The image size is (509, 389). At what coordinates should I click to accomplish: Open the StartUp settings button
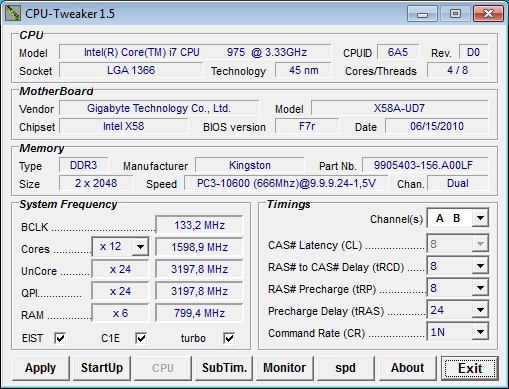pos(102,368)
